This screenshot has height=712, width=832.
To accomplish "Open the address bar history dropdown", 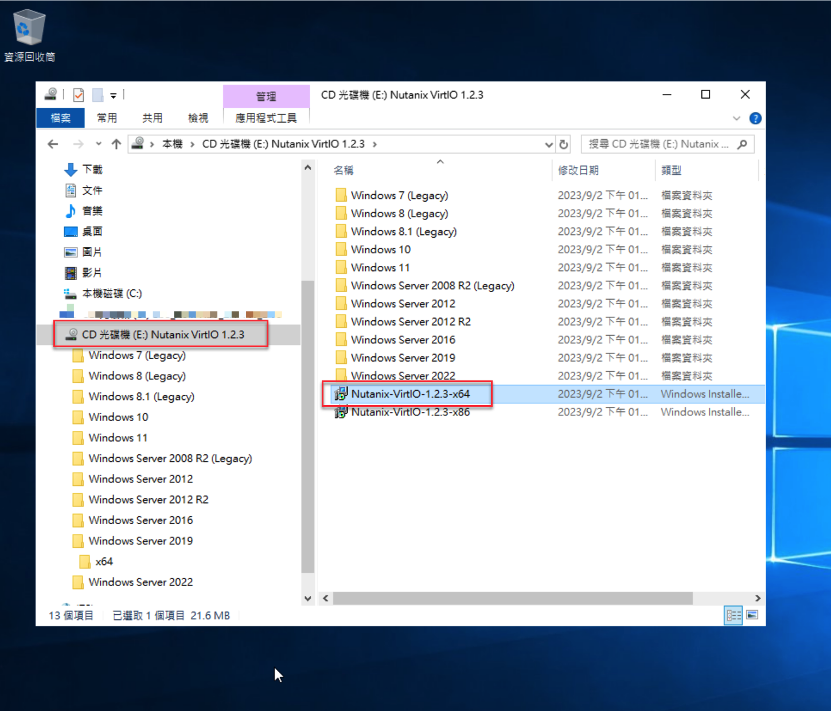I will 549,144.
